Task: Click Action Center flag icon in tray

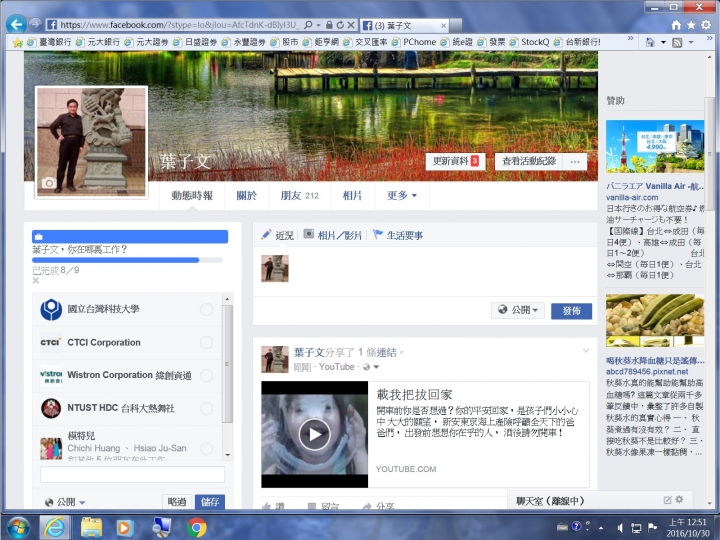Action: (x=652, y=528)
